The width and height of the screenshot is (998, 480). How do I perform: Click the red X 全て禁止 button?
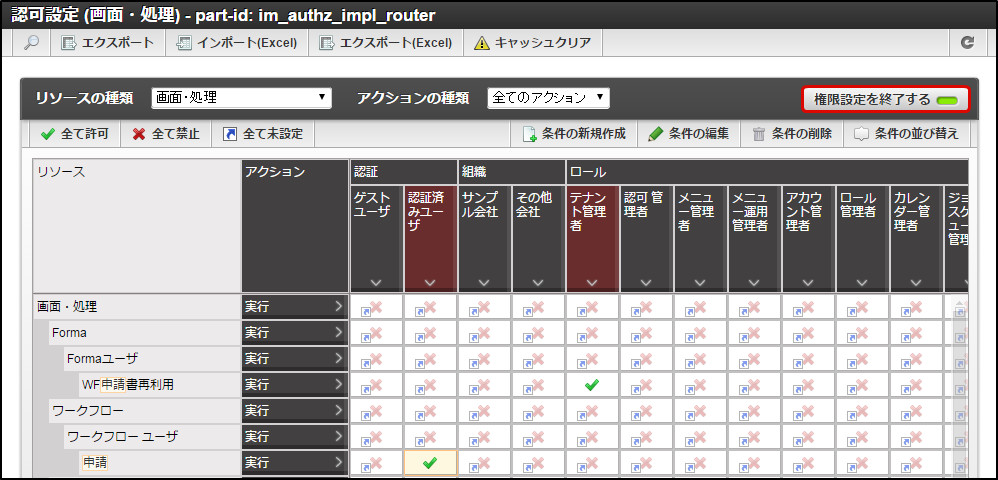pos(166,134)
